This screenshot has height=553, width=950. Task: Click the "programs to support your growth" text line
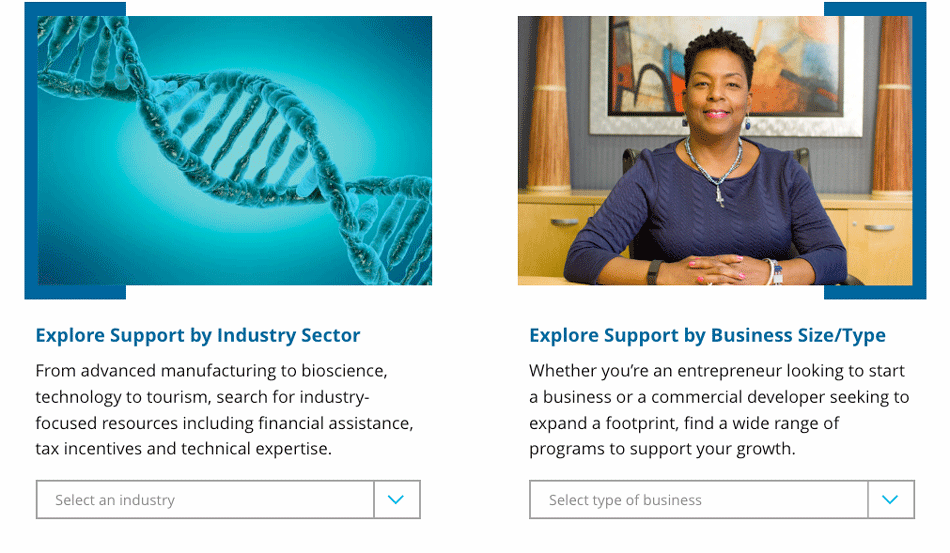[662, 449]
